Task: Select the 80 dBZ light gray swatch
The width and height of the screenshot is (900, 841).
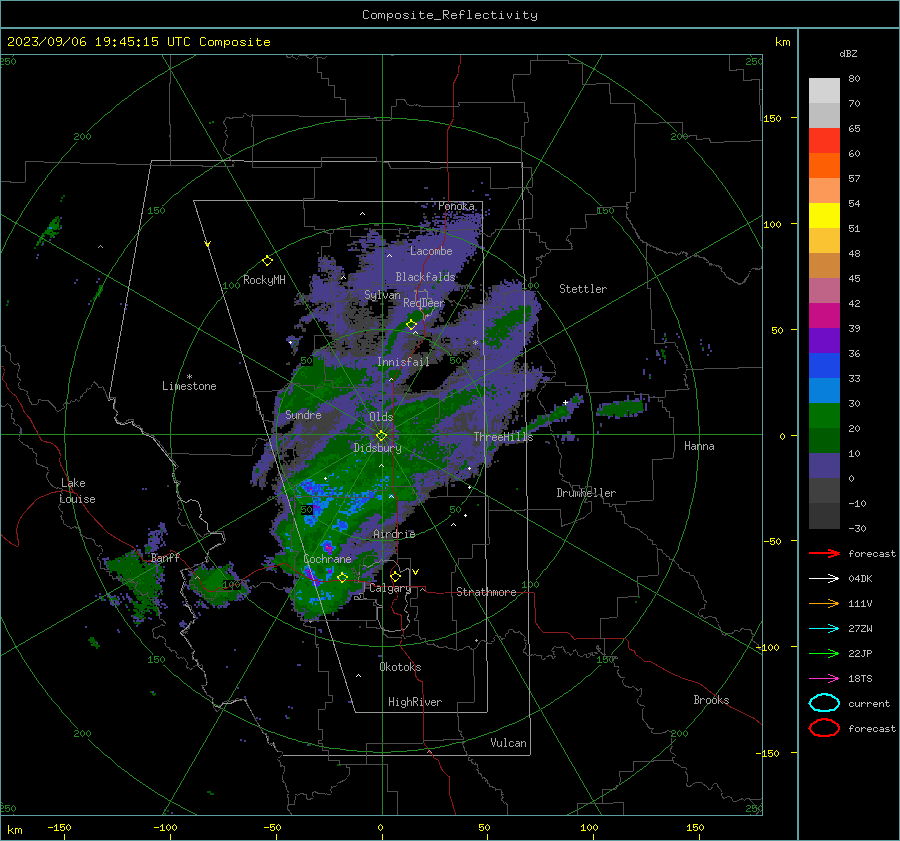Action: click(x=824, y=90)
